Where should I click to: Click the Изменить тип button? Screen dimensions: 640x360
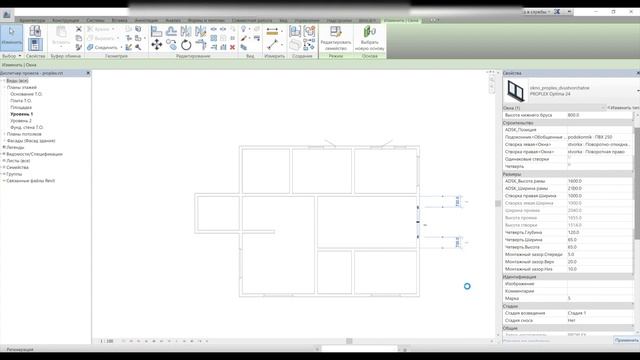click(x=623, y=108)
